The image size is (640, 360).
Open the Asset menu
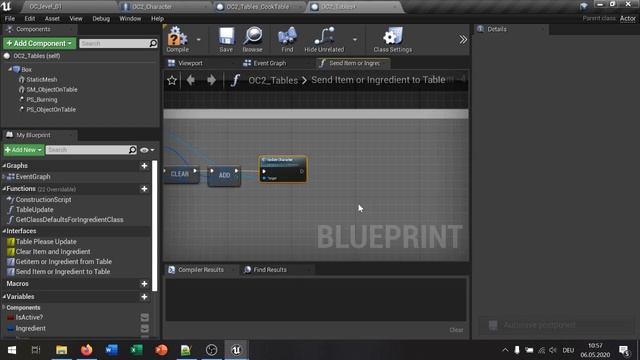[x=52, y=19]
